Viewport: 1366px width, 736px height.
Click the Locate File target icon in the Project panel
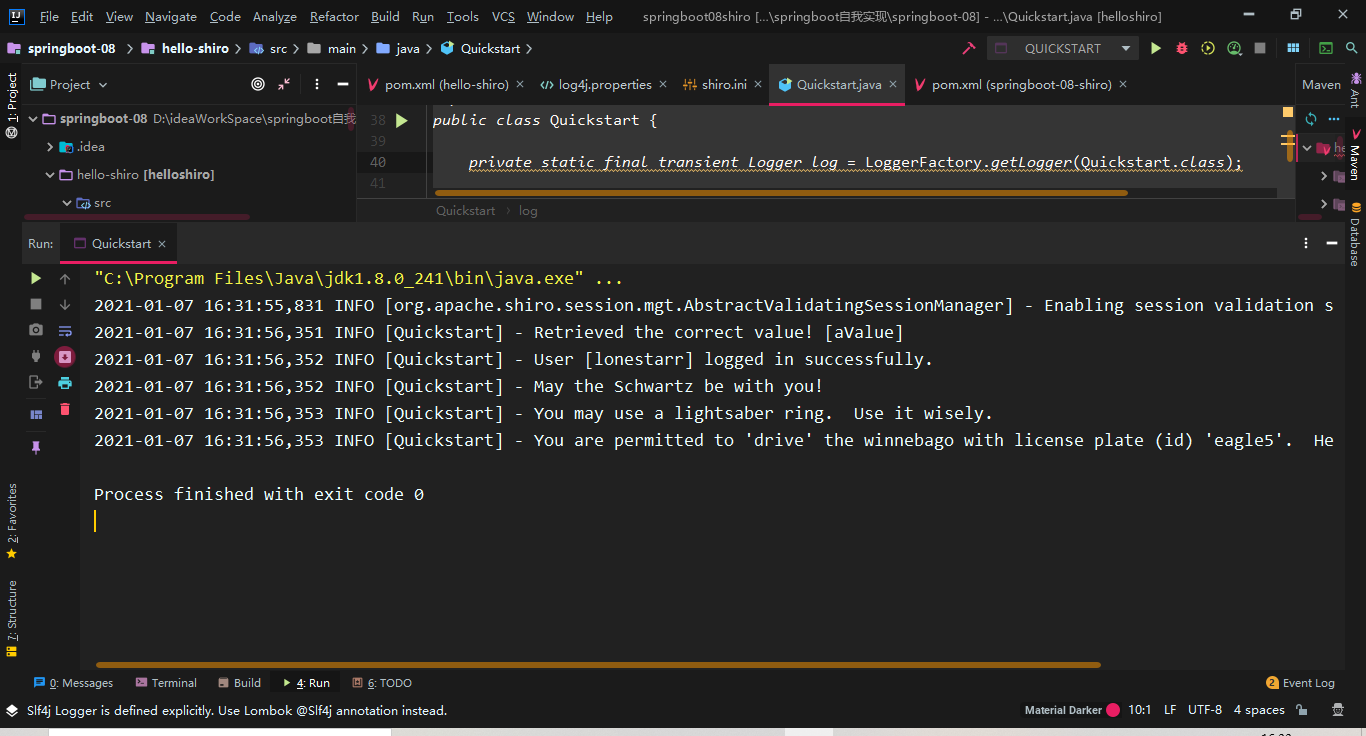click(258, 85)
